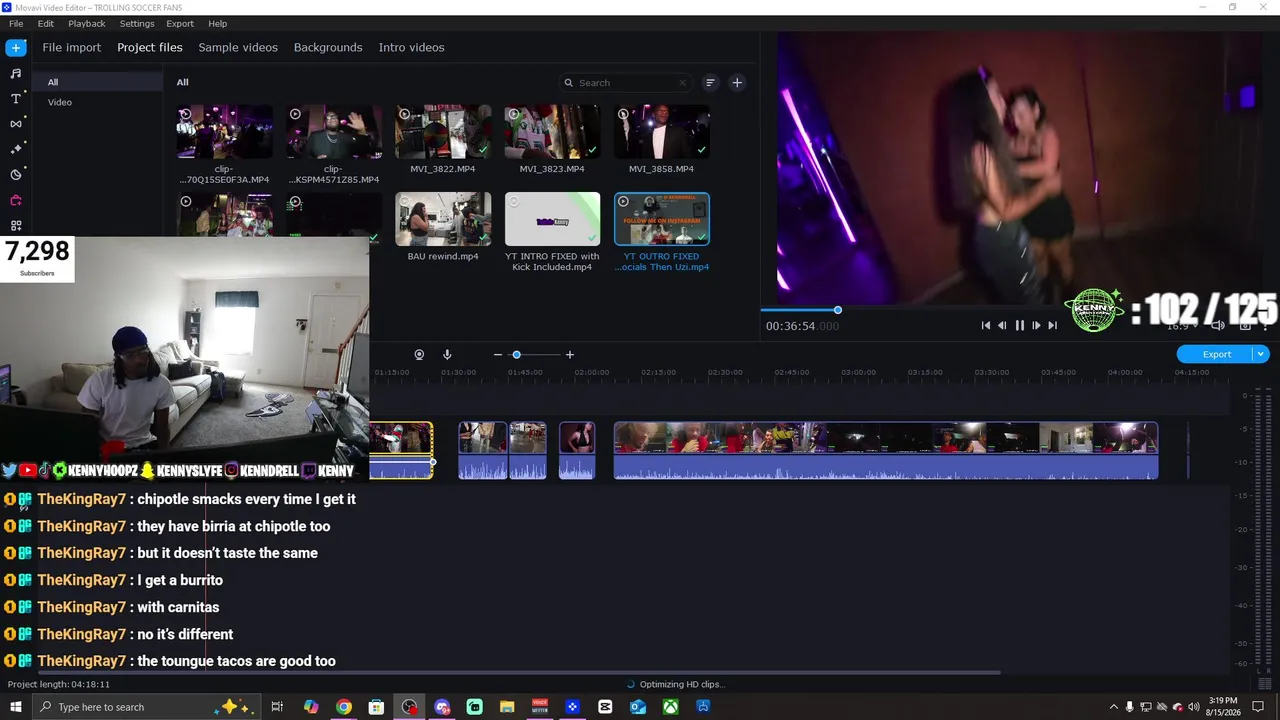
Task: Skip to previous clip in preview
Action: (x=986, y=325)
